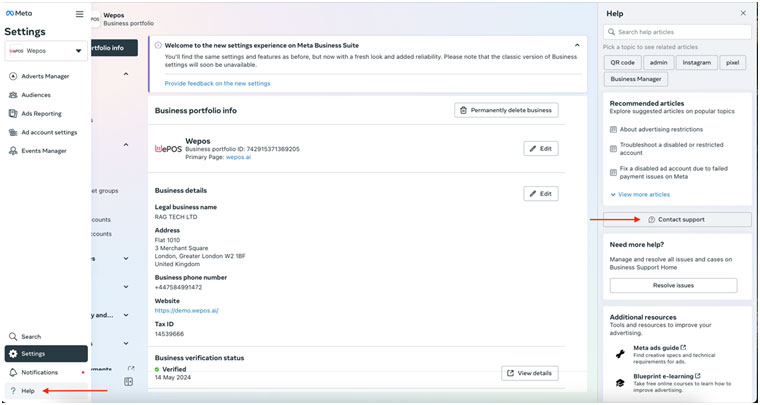The image size is (760, 405).
Task: Select the QR code topic chip
Action: click(x=622, y=62)
